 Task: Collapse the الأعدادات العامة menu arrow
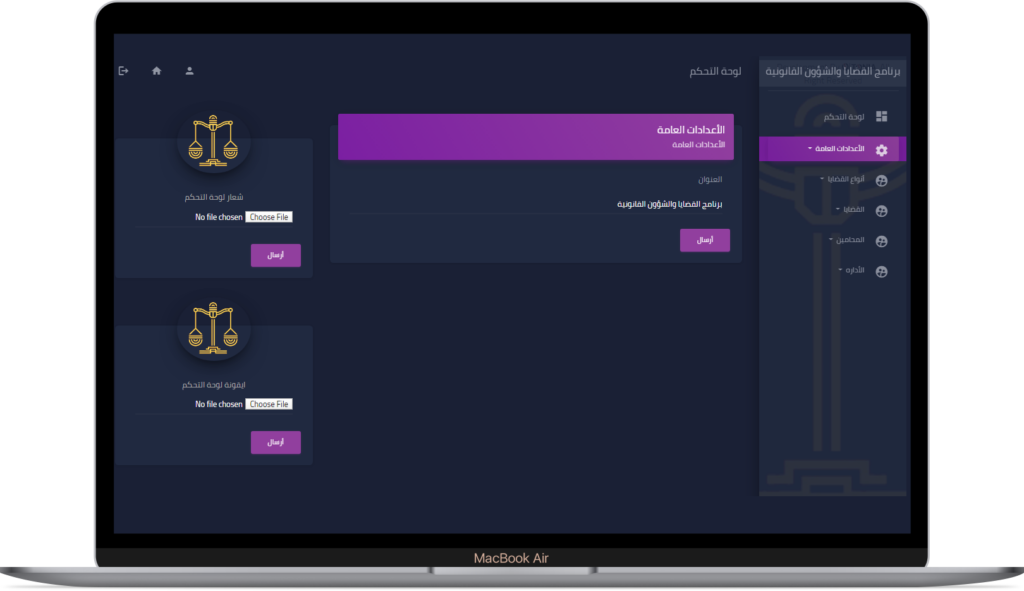[x=810, y=149]
